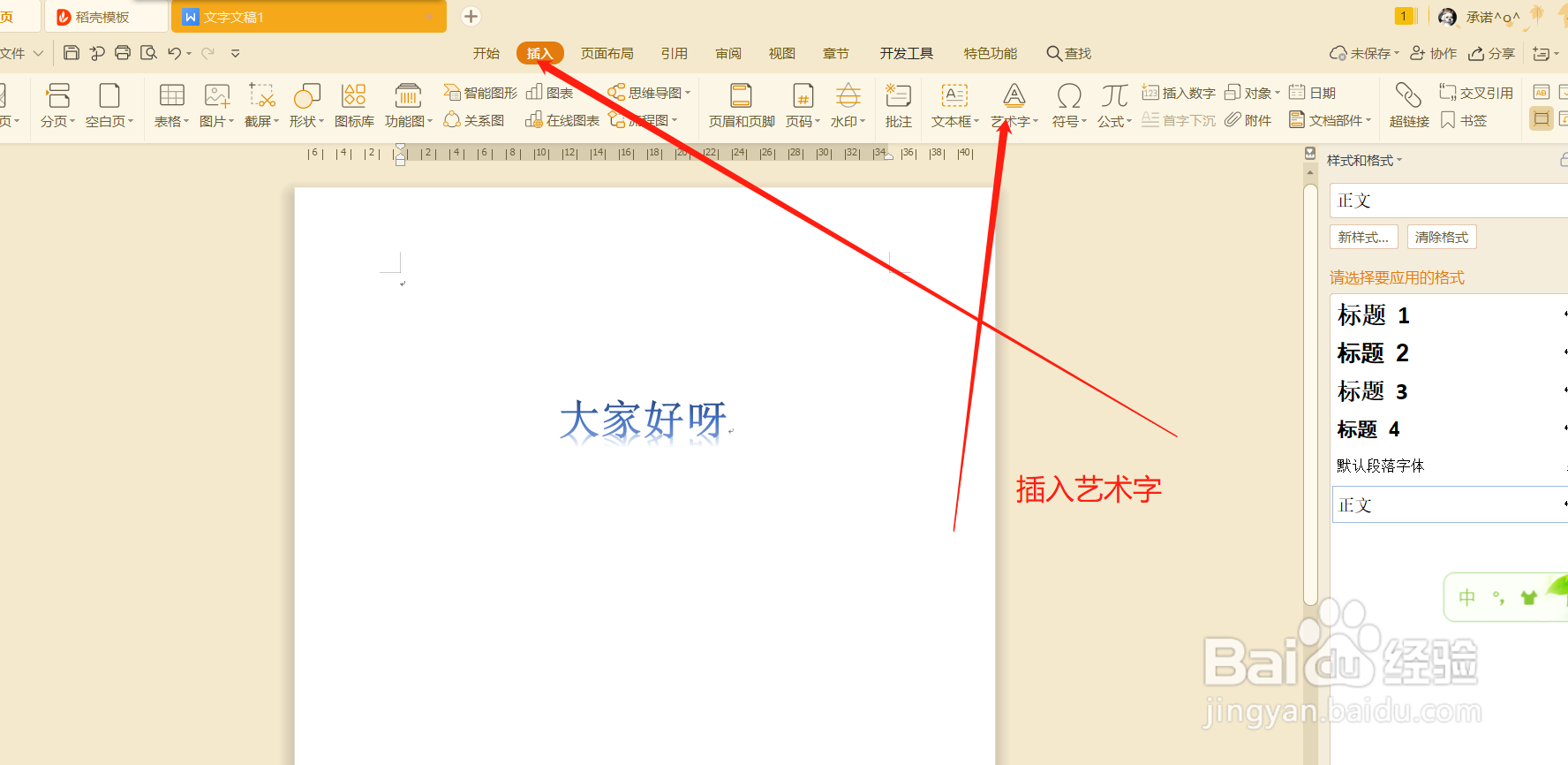Click the 大家好呀 word art text
The width and height of the screenshot is (1568, 765).
click(644, 420)
